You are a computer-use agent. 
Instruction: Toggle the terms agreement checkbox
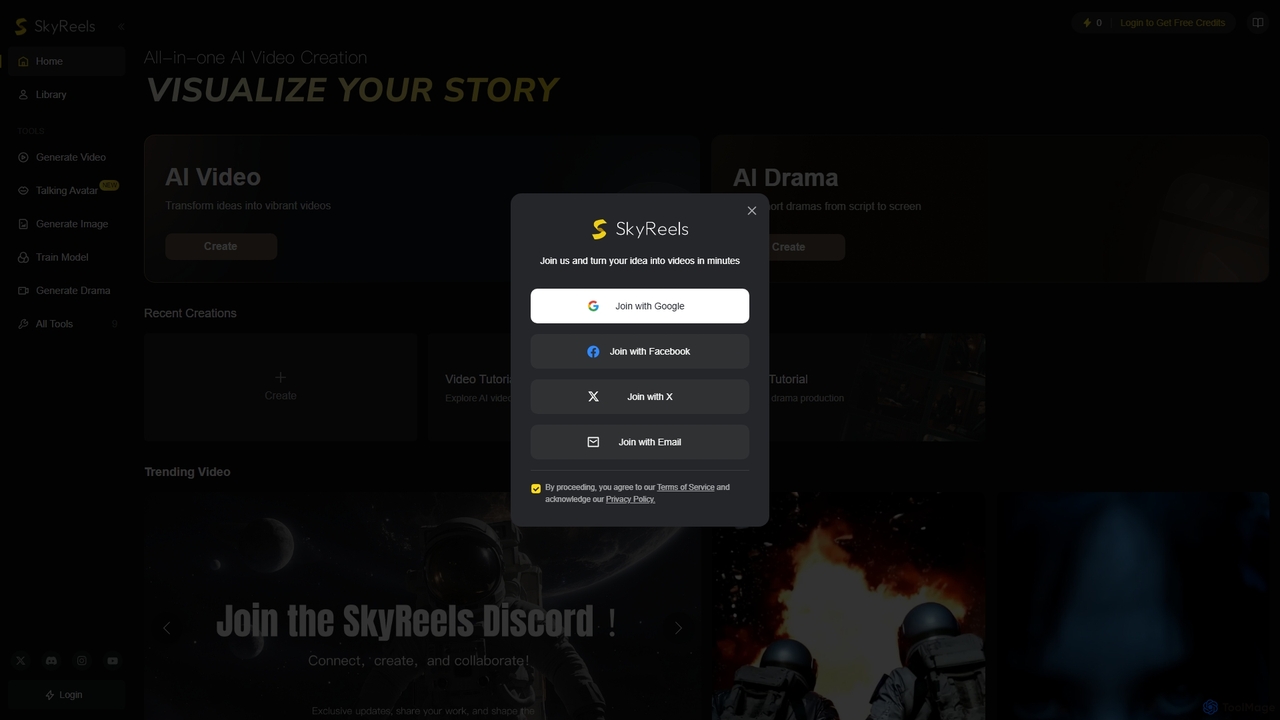point(536,489)
